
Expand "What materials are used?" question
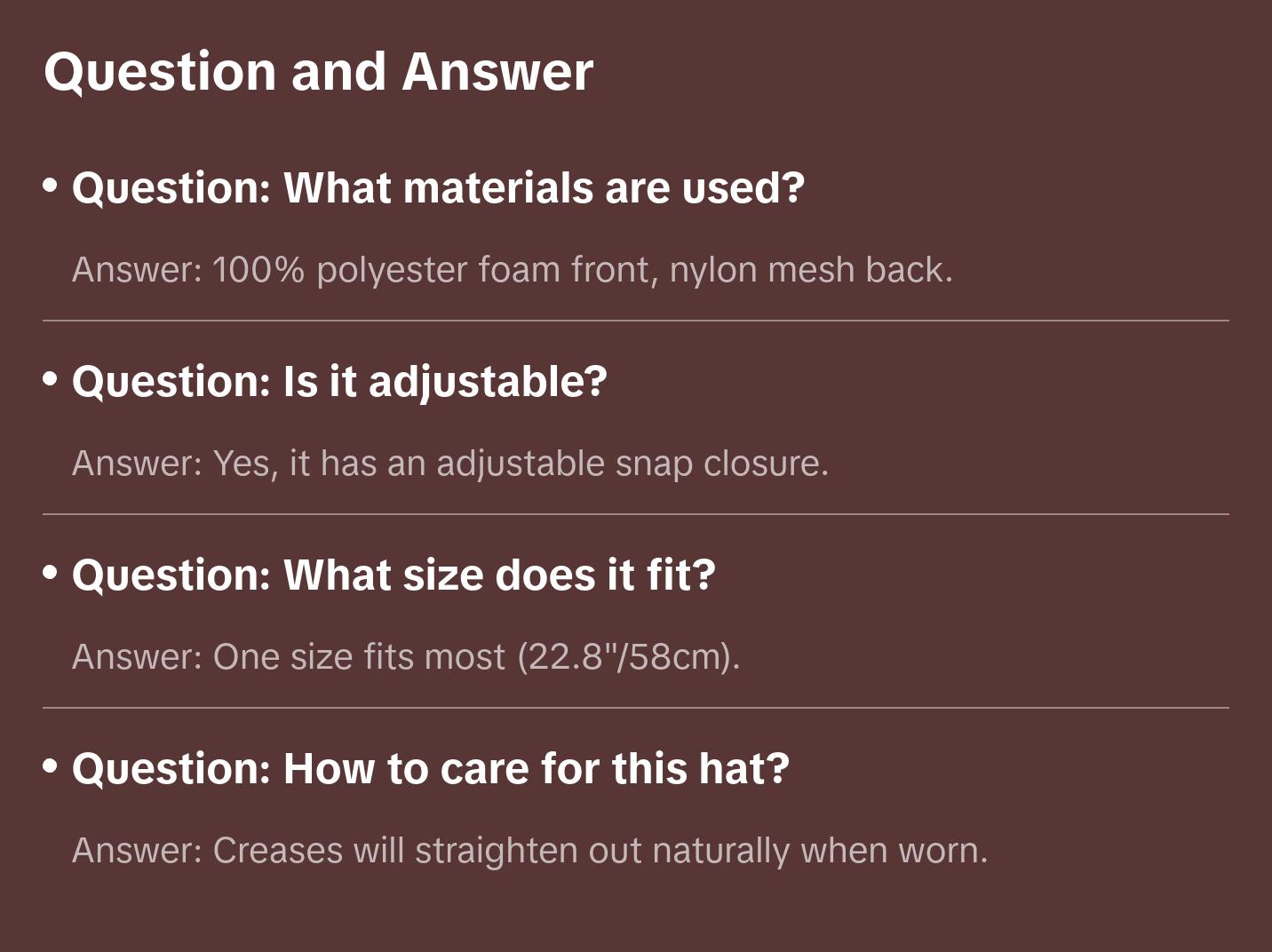[x=438, y=188]
